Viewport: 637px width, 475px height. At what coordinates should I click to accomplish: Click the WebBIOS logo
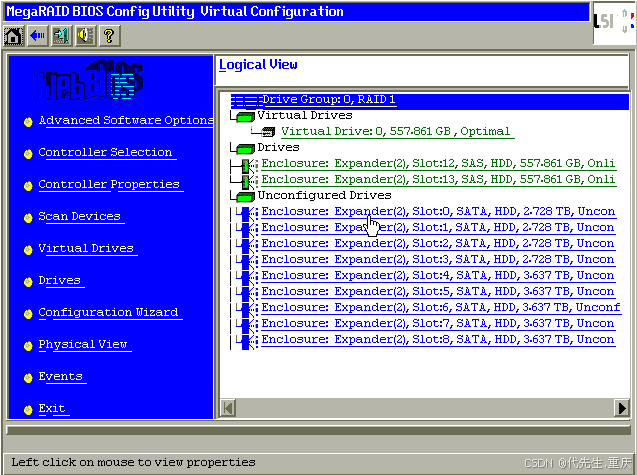tap(90, 80)
